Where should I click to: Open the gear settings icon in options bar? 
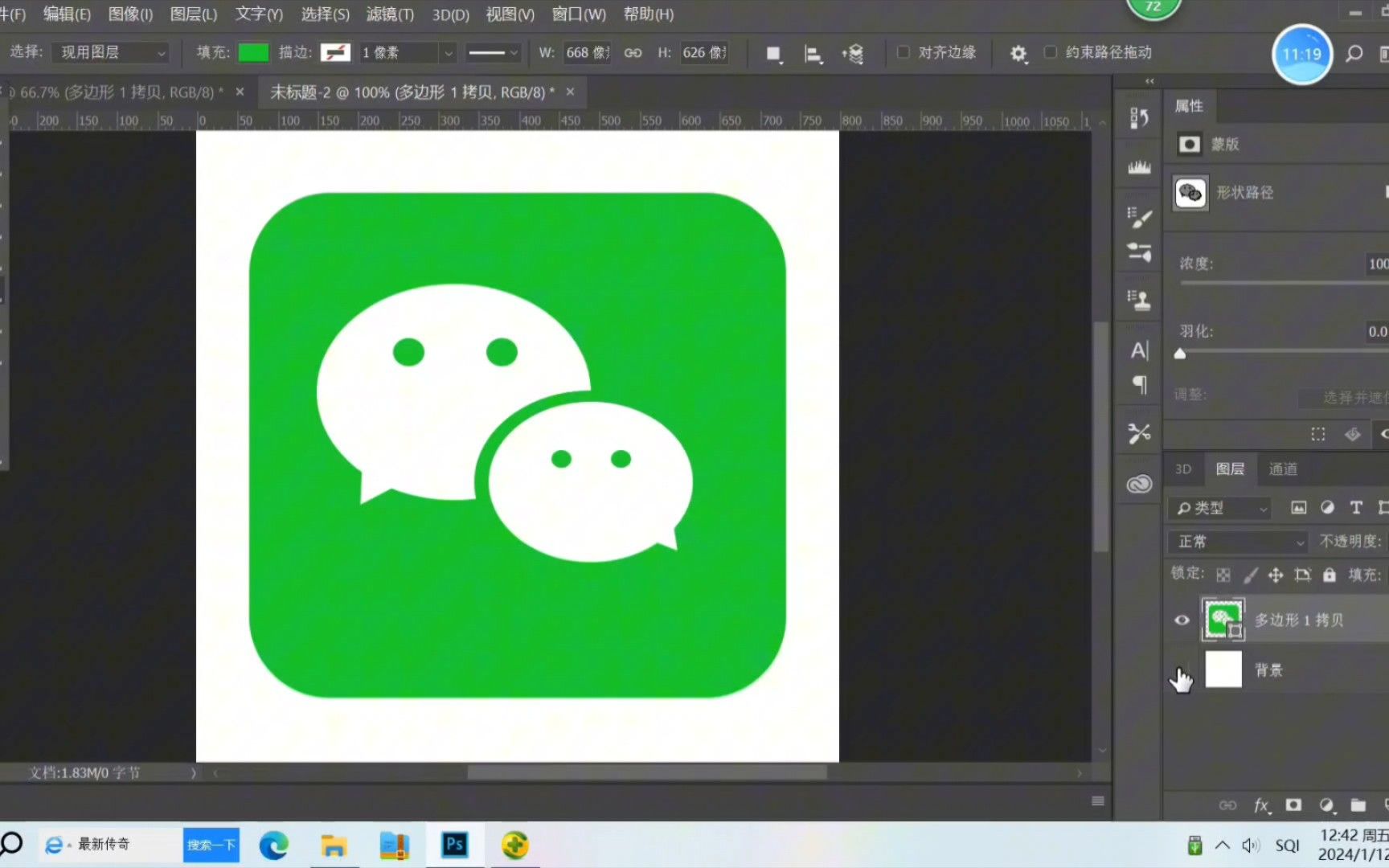pos(1018,54)
